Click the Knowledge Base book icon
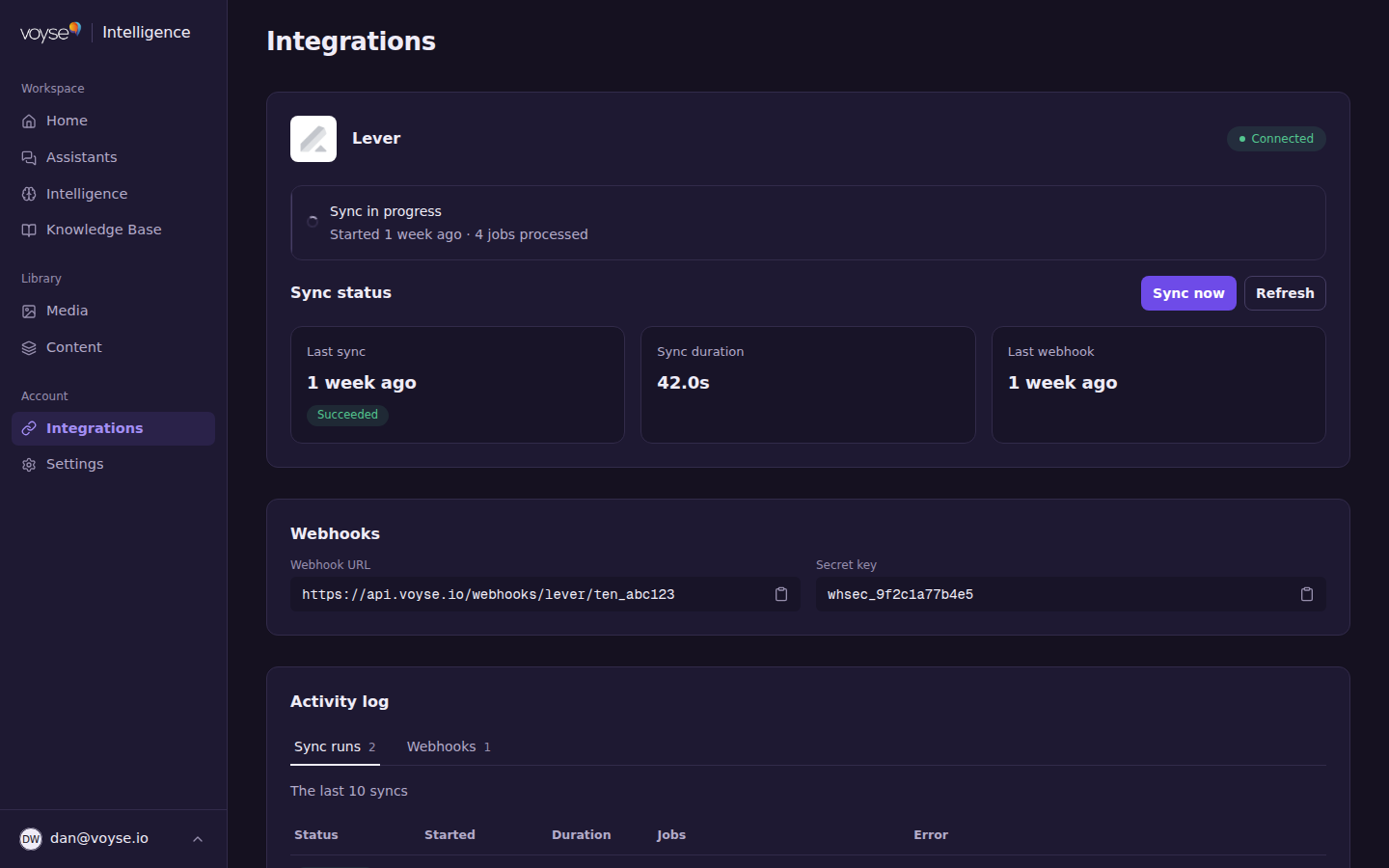Viewport: 1389px width, 868px height. click(29, 231)
